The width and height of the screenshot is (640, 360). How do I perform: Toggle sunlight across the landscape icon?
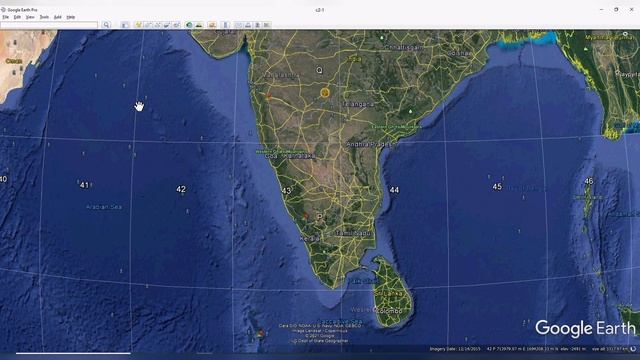[199, 25]
